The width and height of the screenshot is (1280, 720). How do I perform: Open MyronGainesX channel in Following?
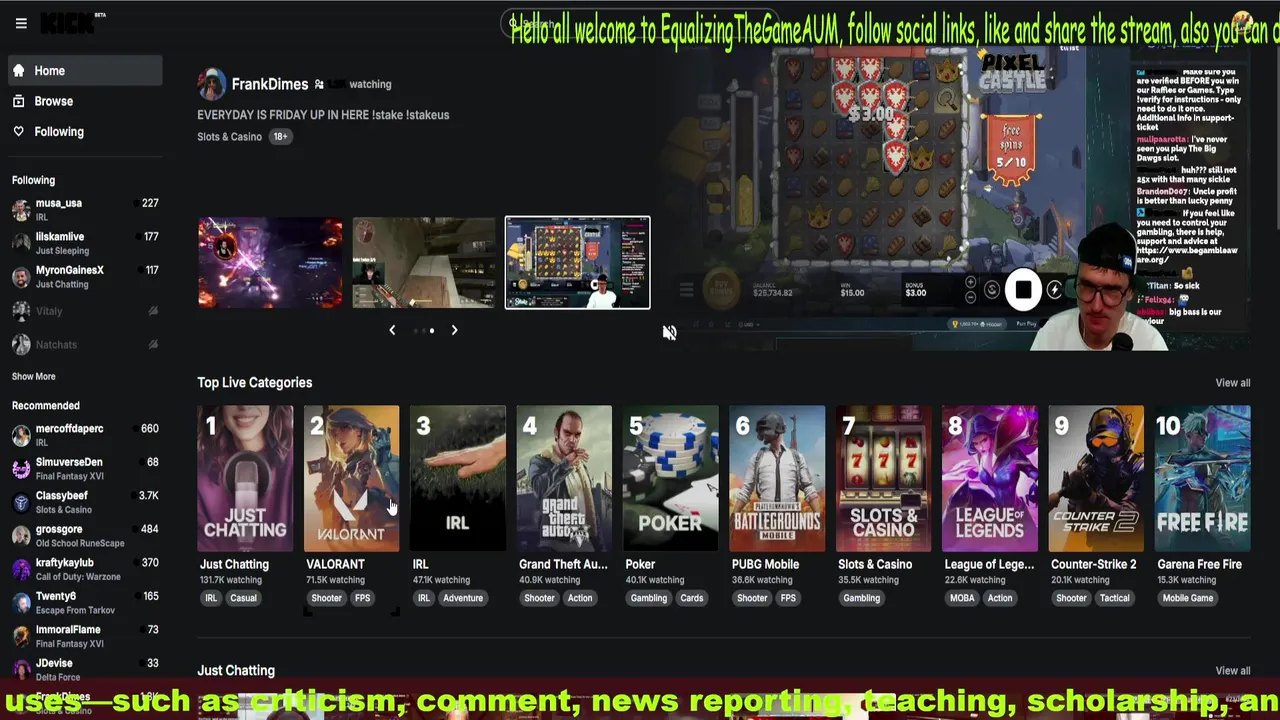click(84, 276)
